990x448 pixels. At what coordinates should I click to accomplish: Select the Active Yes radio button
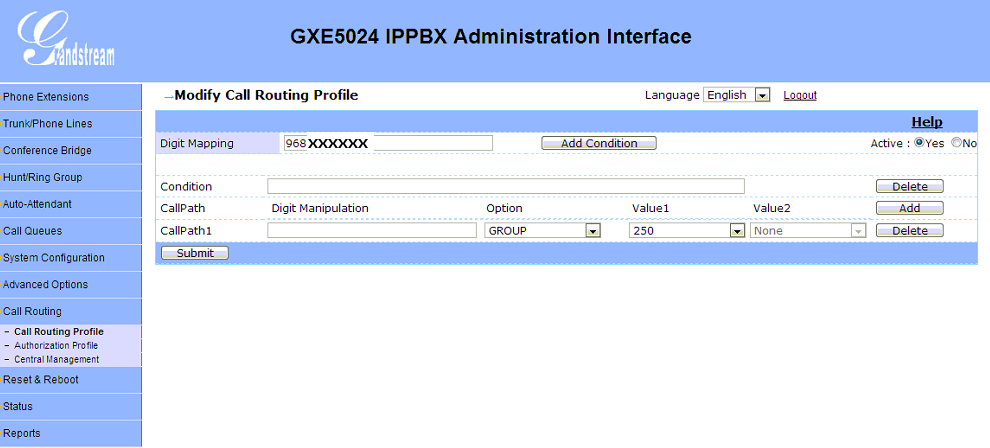point(919,143)
